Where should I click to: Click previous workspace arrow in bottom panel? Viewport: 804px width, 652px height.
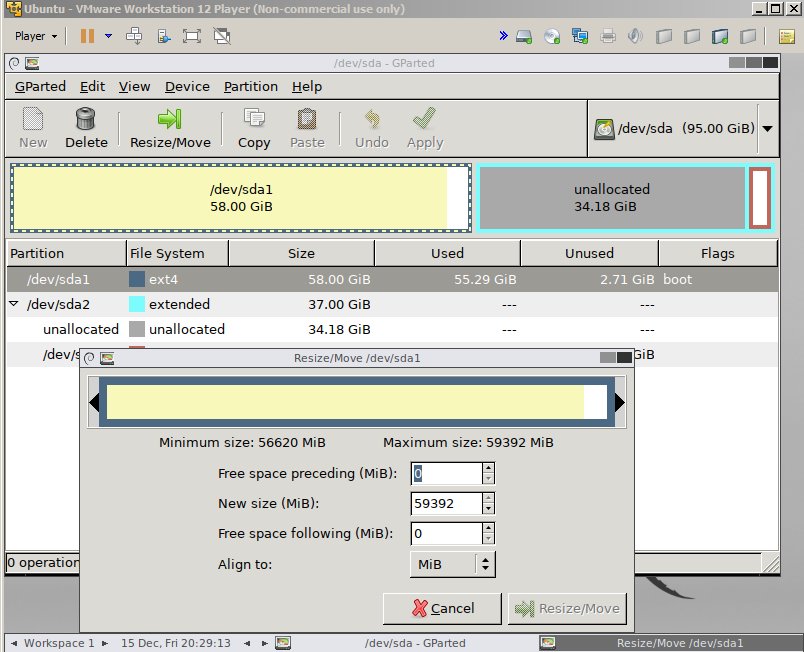click(x=14, y=643)
